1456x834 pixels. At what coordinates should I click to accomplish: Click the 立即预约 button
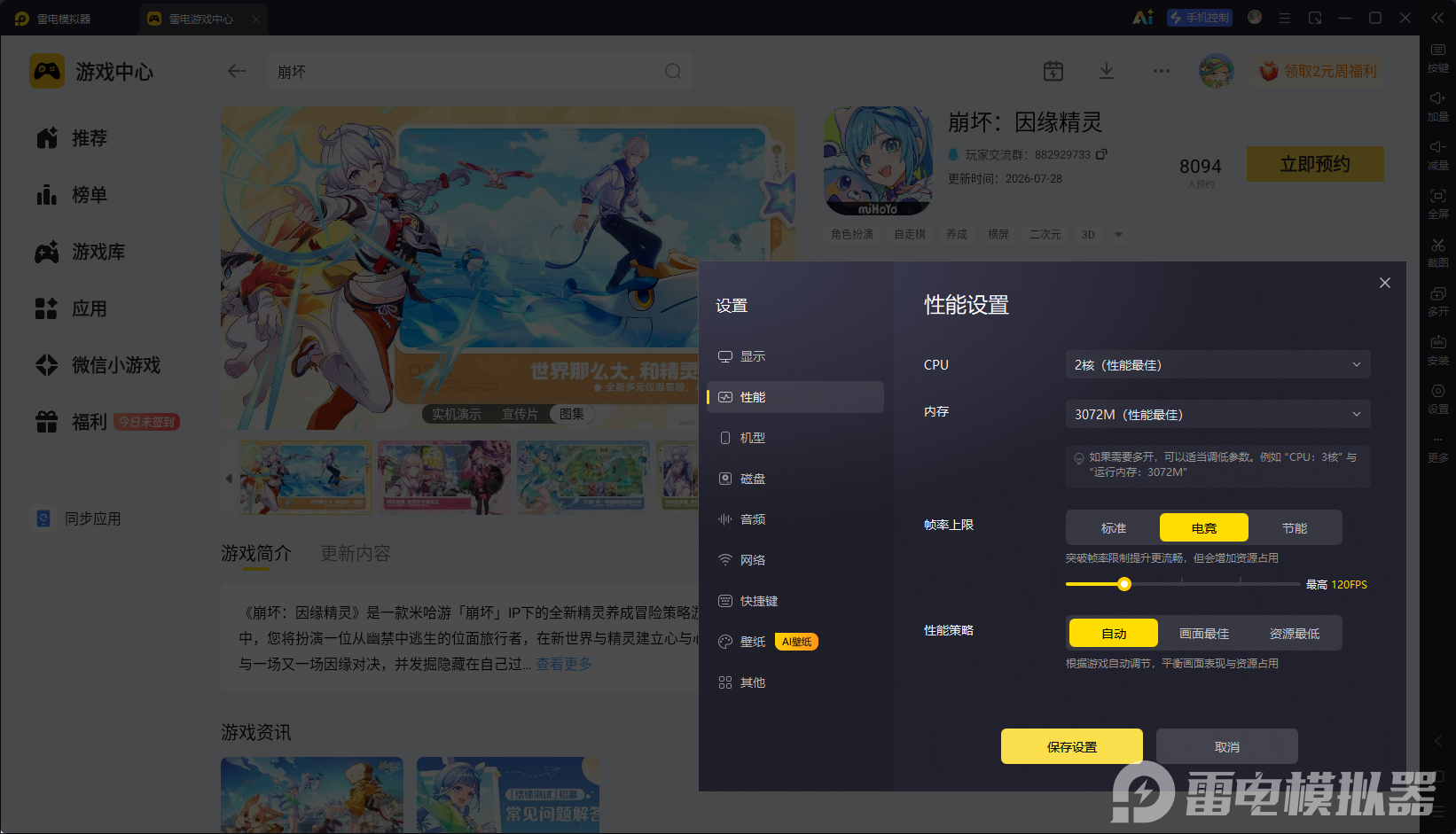[1315, 164]
